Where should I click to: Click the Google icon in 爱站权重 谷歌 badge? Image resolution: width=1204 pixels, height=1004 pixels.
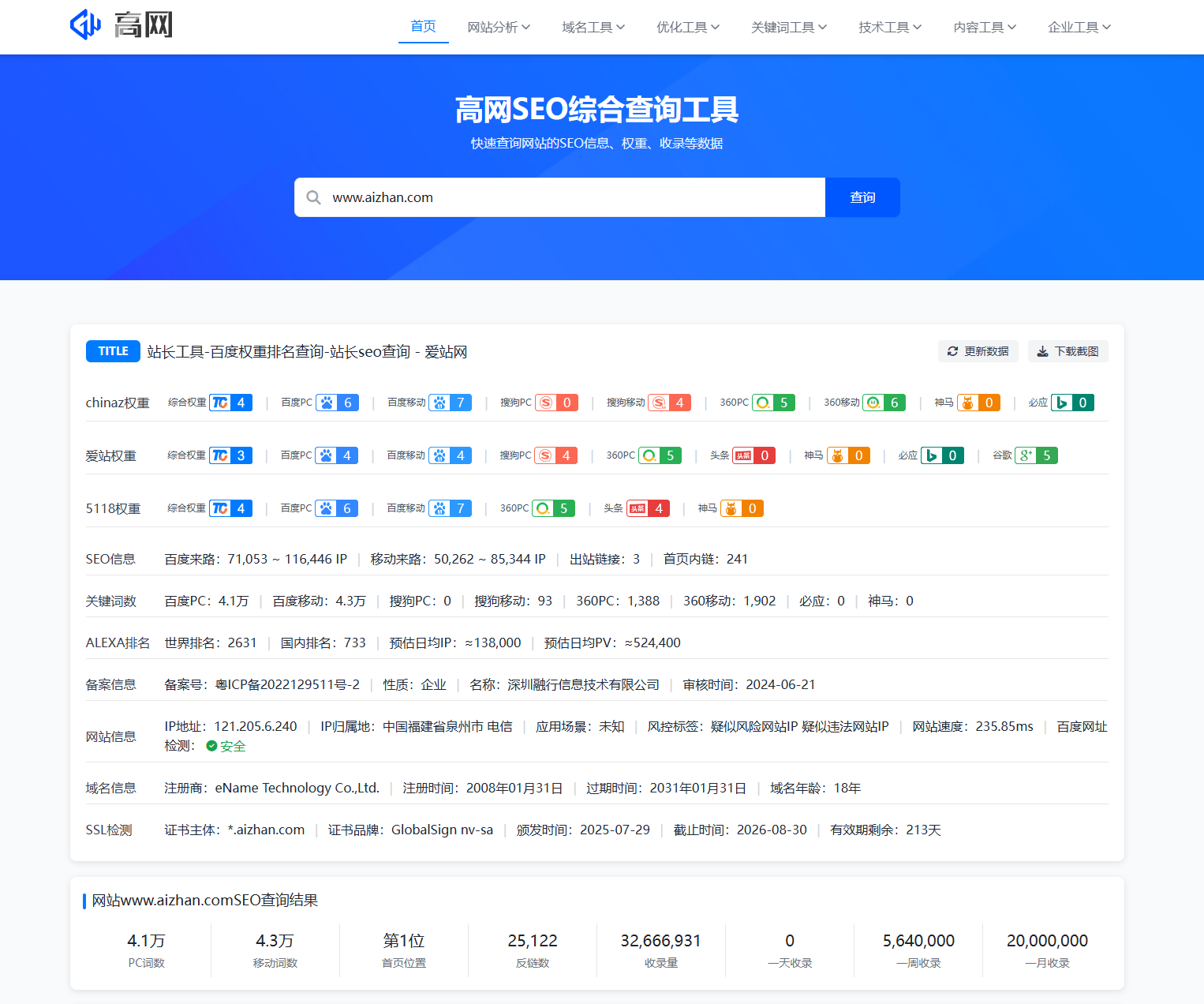pyautogui.click(x=1026, y=455)
